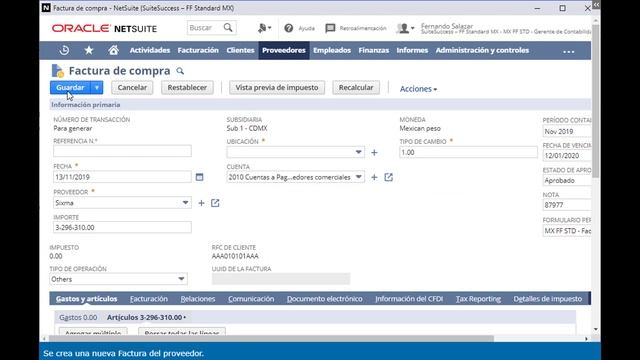Switch to the Comunicación tab
The image size is (640, 360).
[251, 299]
